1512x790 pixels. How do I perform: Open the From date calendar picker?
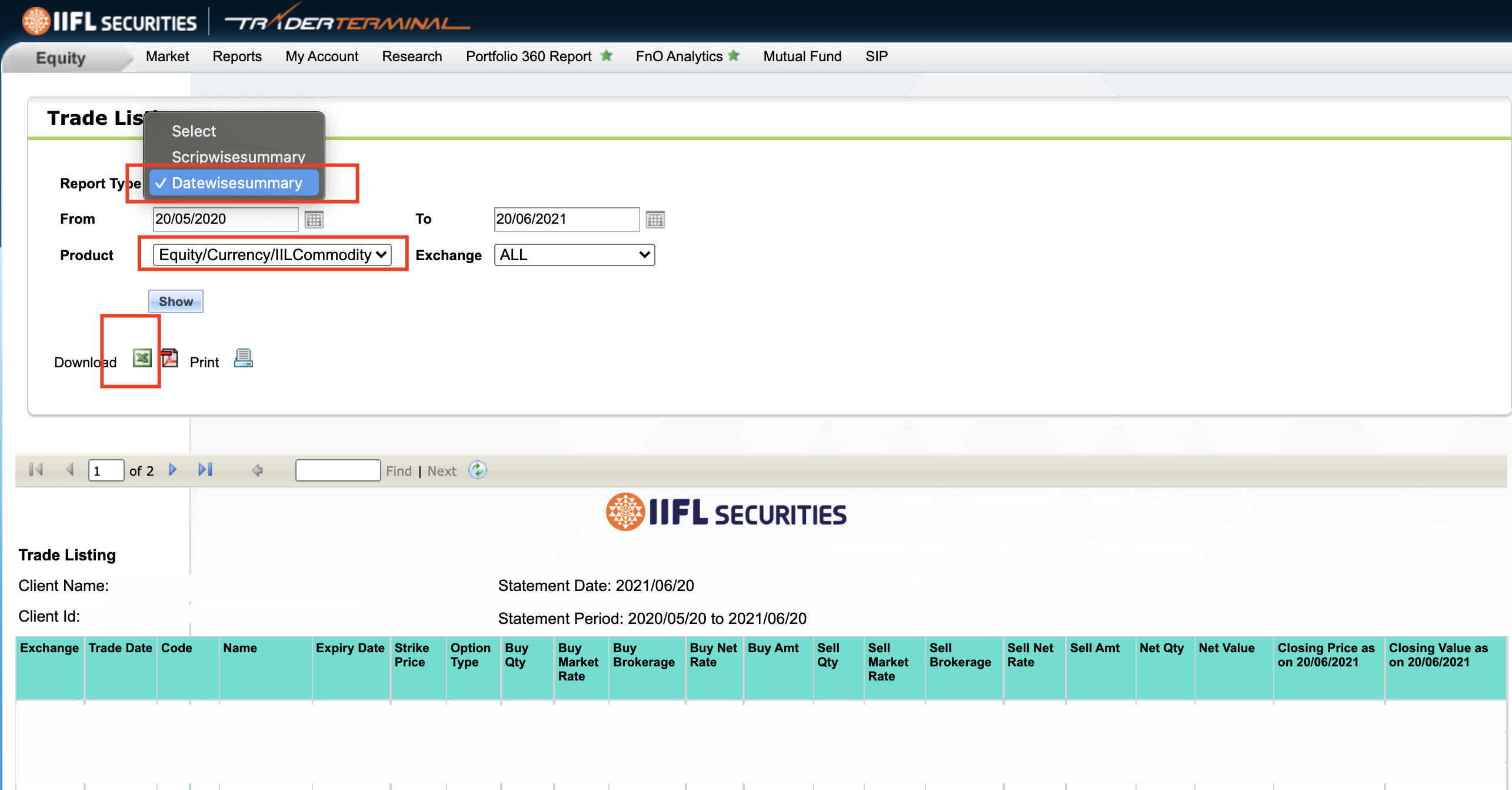[314, 220]
